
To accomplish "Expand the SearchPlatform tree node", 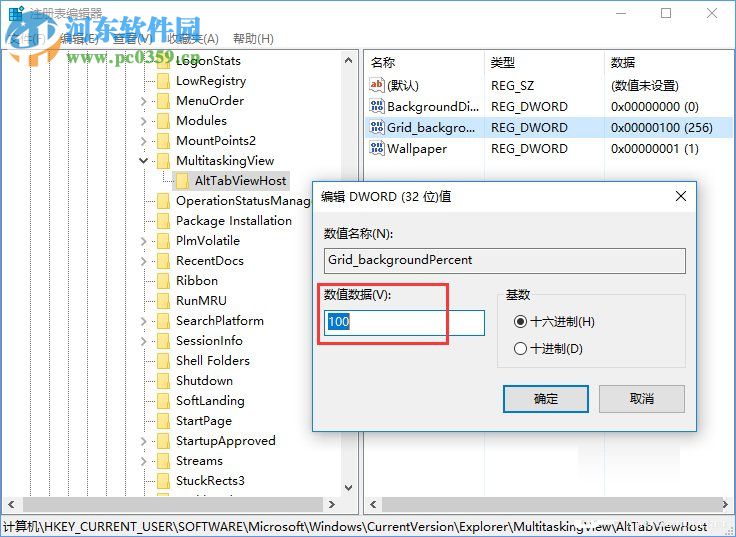I will click(x=144, y=322).
